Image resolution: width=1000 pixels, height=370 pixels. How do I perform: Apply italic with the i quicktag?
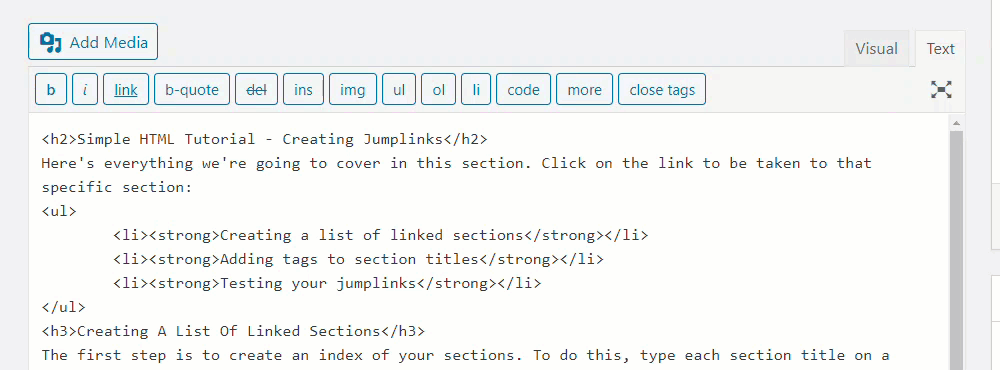85,89
